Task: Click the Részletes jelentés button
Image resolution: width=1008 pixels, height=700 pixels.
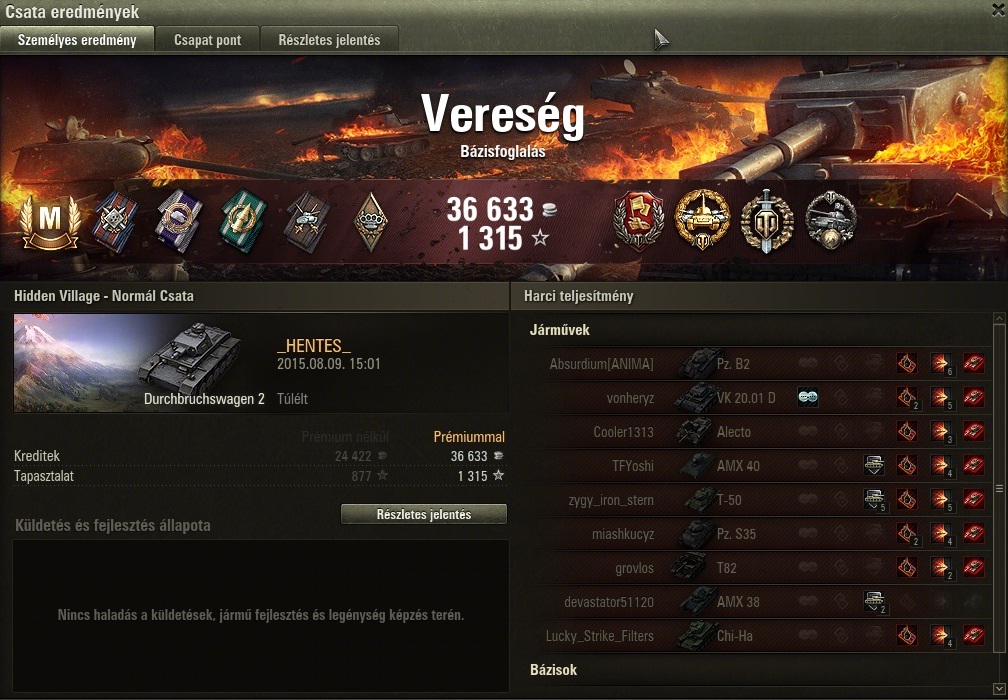Action: [424, 514]
